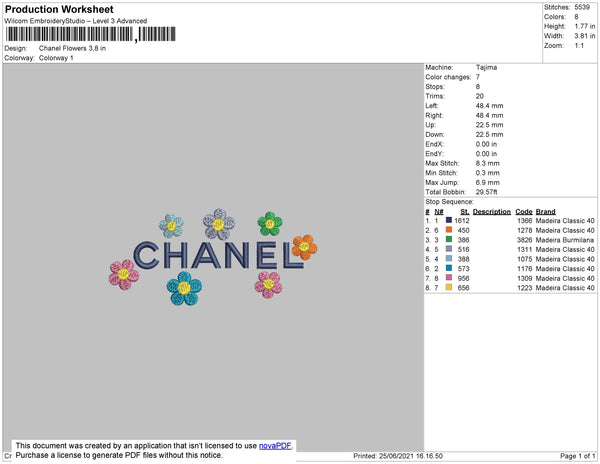Click the green flower in the design
The image size is (600, 464).
click(x=270, y=224)
